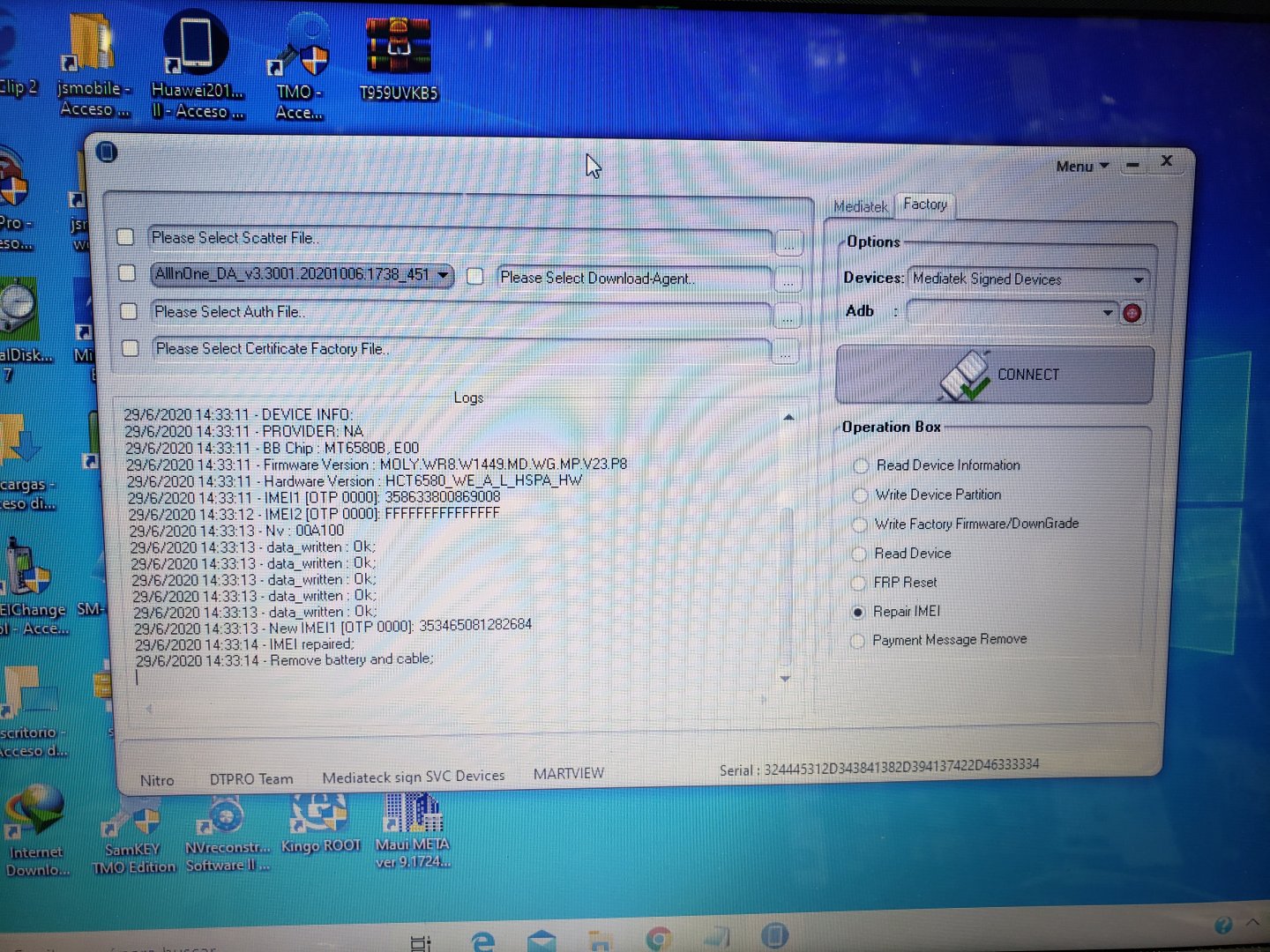
Task: Switch to the Factory tab
Action: point(925,205)
